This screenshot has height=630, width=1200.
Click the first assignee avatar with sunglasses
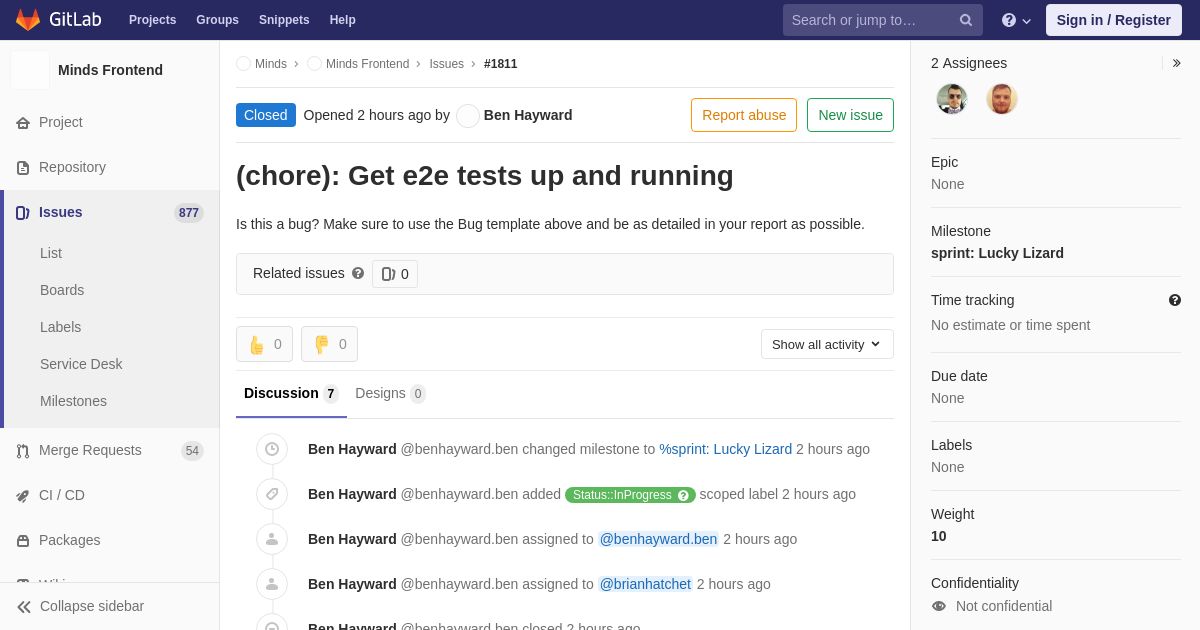(x=952, y=99)
